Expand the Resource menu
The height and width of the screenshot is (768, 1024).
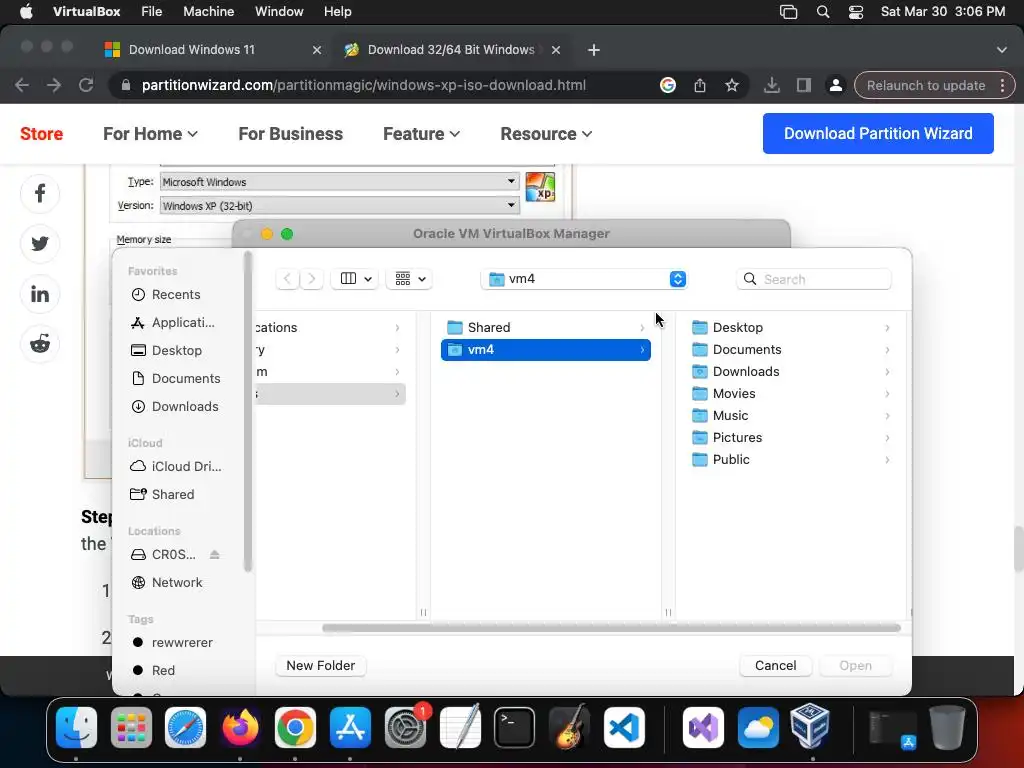click(547, 134)
